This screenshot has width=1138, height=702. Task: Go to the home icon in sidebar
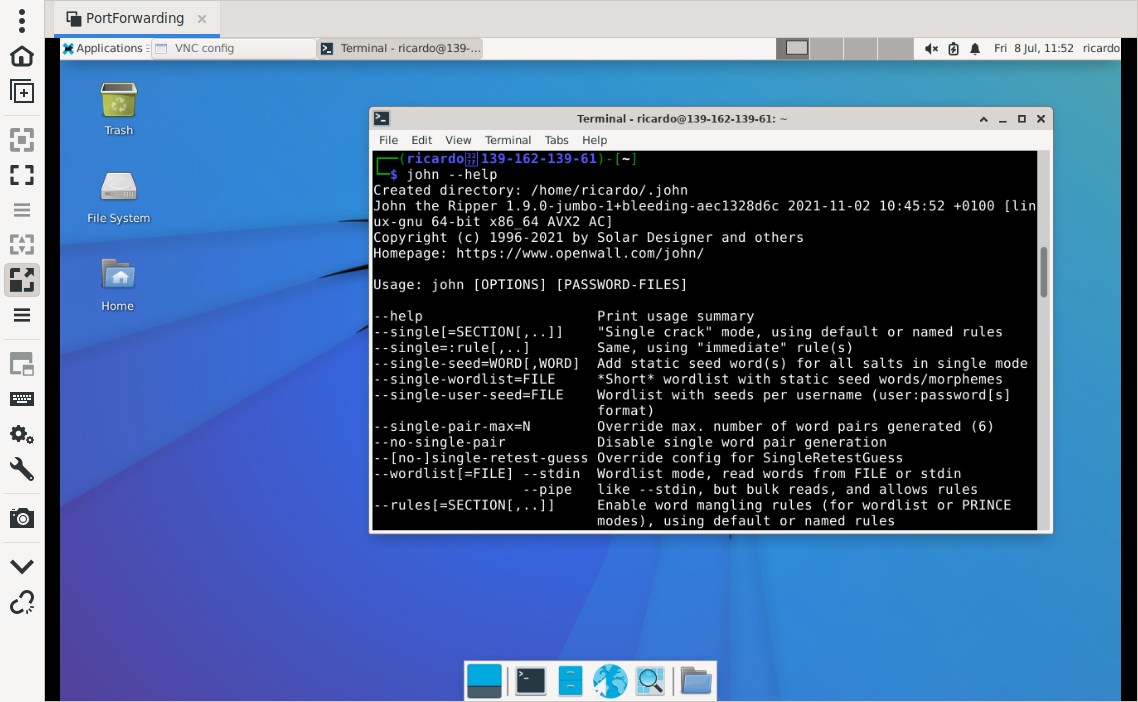pyautogui.click(x=22, y=57)
